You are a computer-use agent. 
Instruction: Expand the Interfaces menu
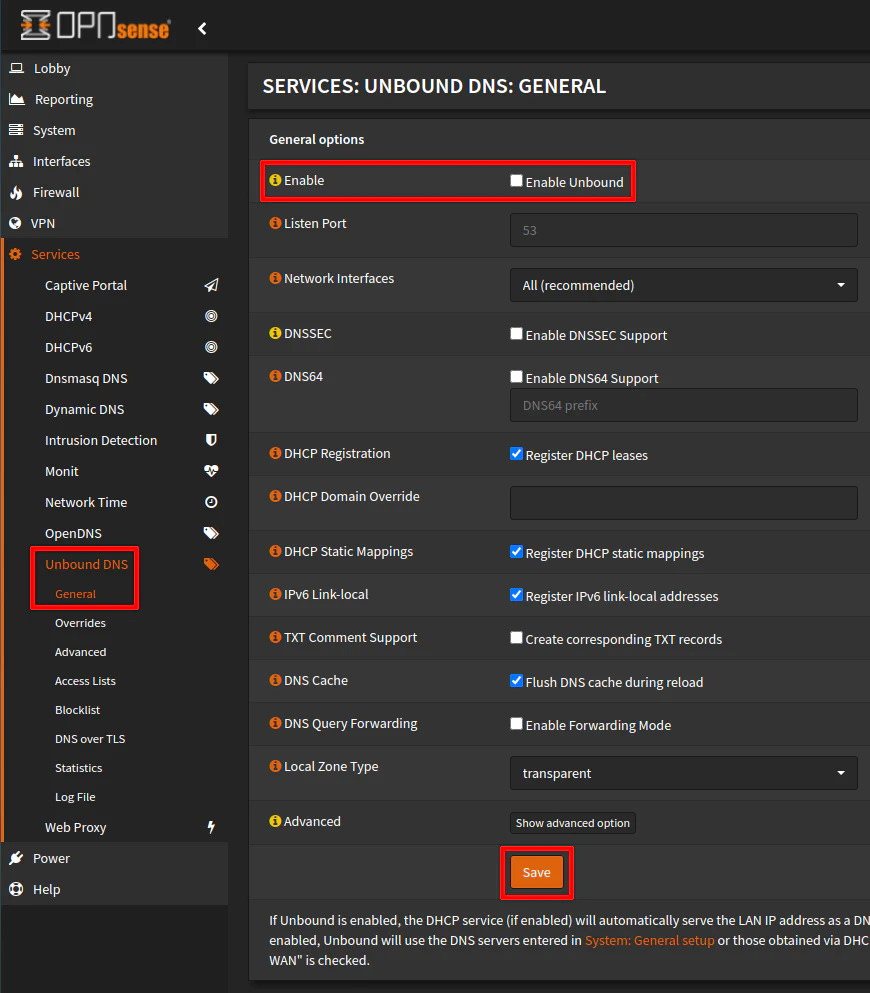(x=114, y=161)
